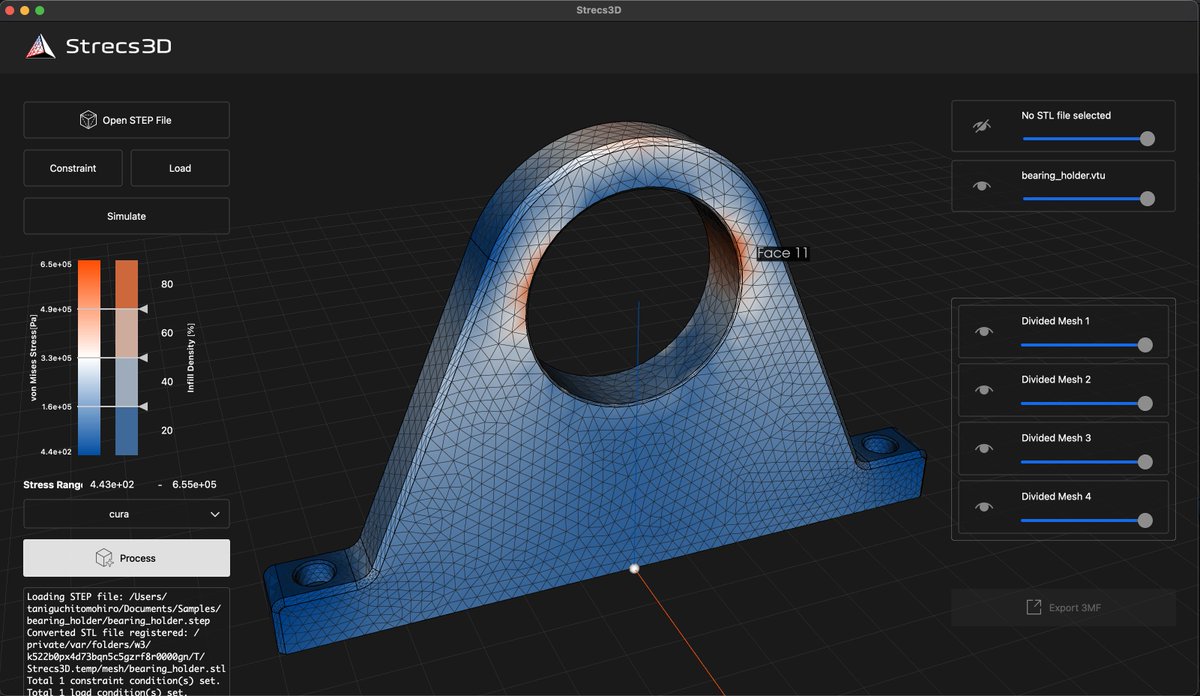Run the Simulate button
The width and height of the screenshot is (1200, 696).
(126, 216)
